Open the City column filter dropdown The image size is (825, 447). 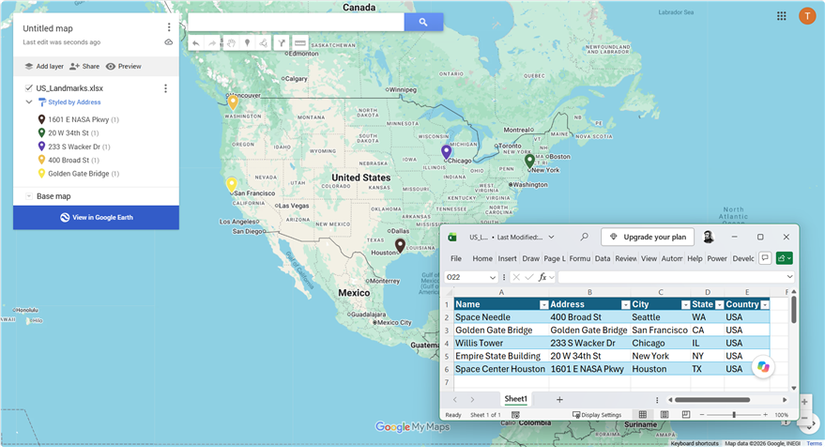[x=686, y=304]
